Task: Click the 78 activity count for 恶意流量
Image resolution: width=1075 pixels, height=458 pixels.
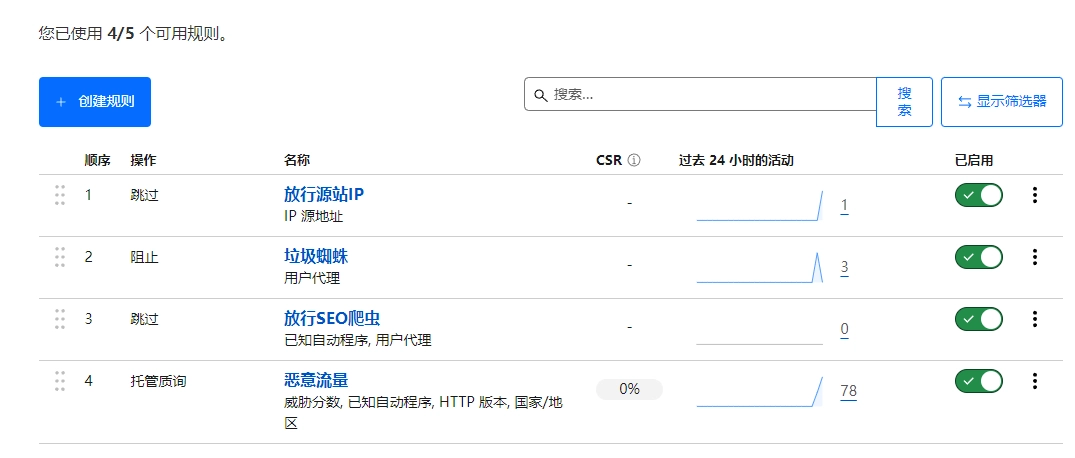Action: pyautogui.click(x=848, y=391)
